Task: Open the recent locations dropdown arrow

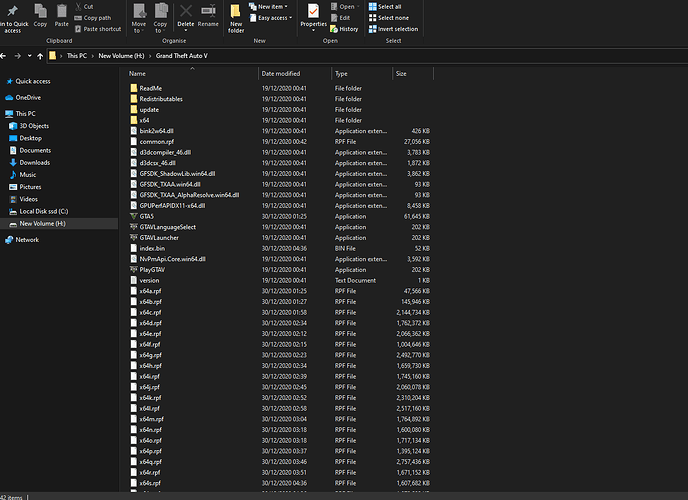Action: pyautogui.click(x=29, y=56)
